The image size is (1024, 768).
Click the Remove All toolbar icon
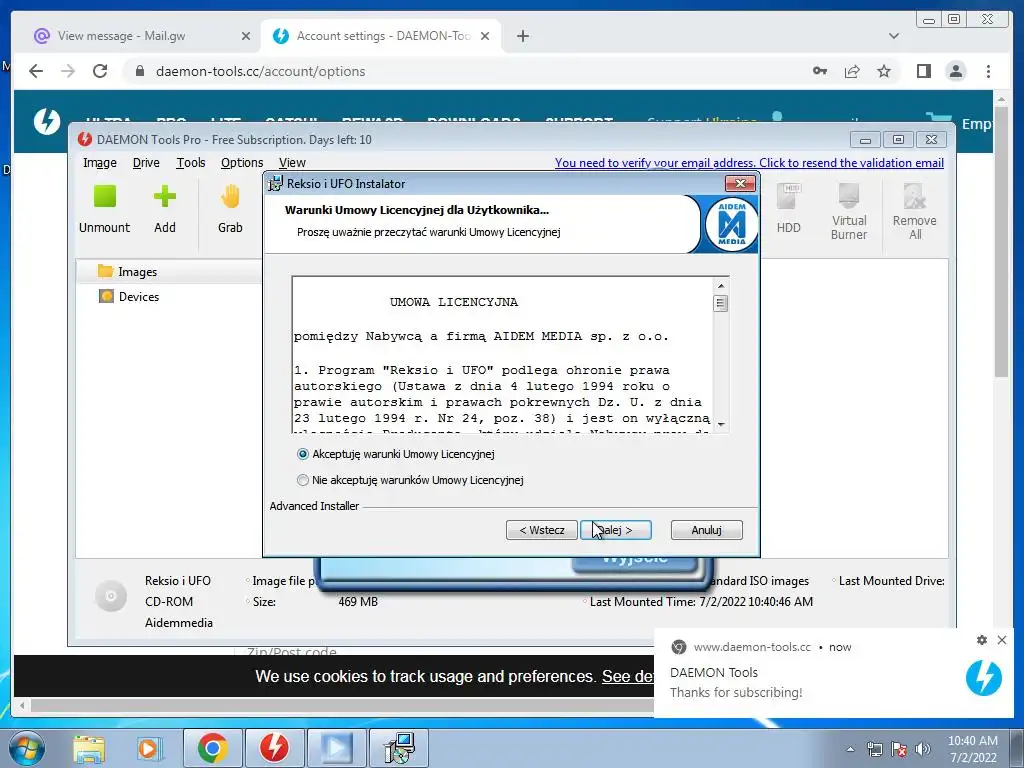(x=914, y=196)
